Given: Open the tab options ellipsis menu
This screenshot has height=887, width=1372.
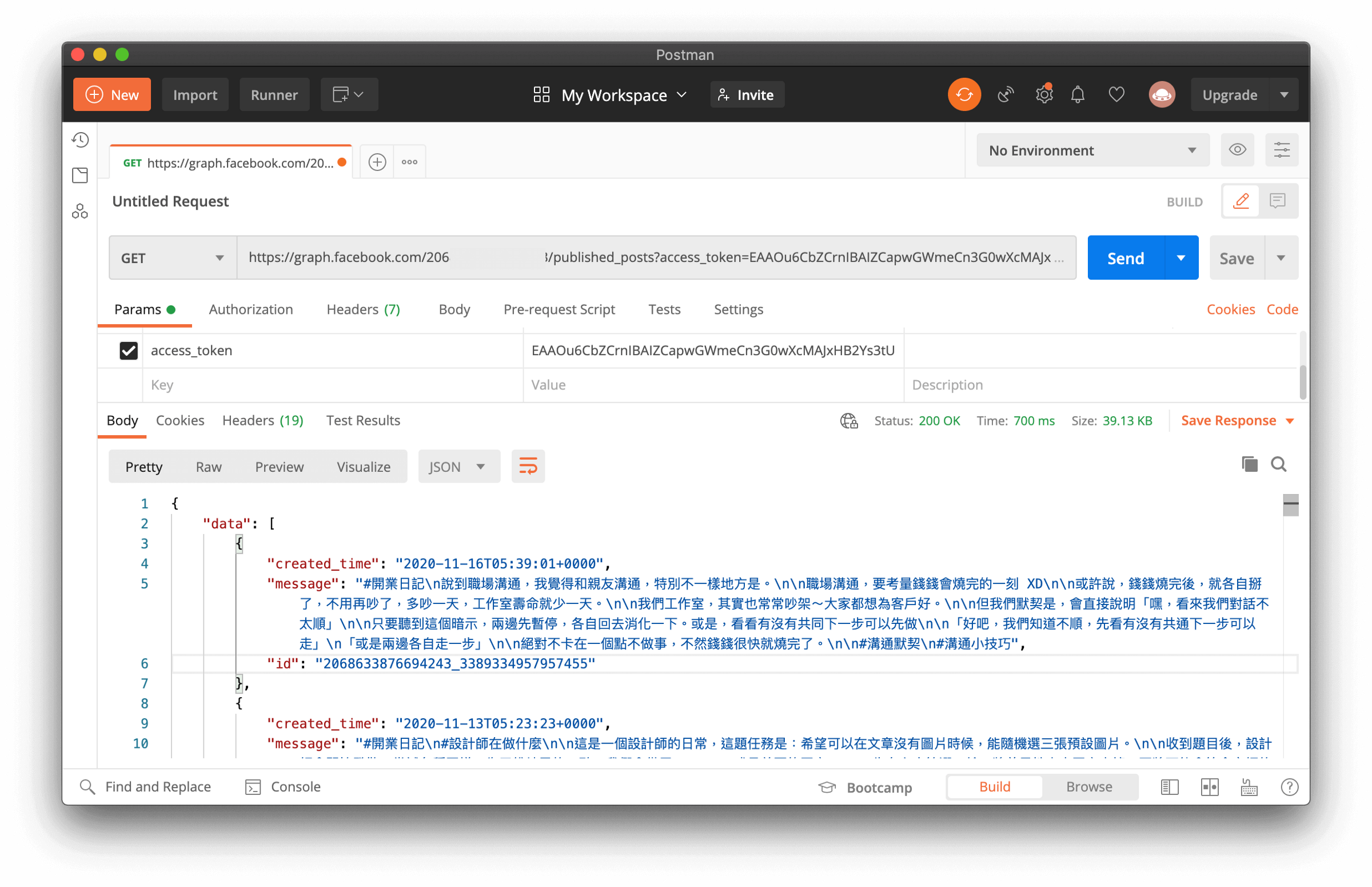Looking at the screenshot, I should click(409, 162).
